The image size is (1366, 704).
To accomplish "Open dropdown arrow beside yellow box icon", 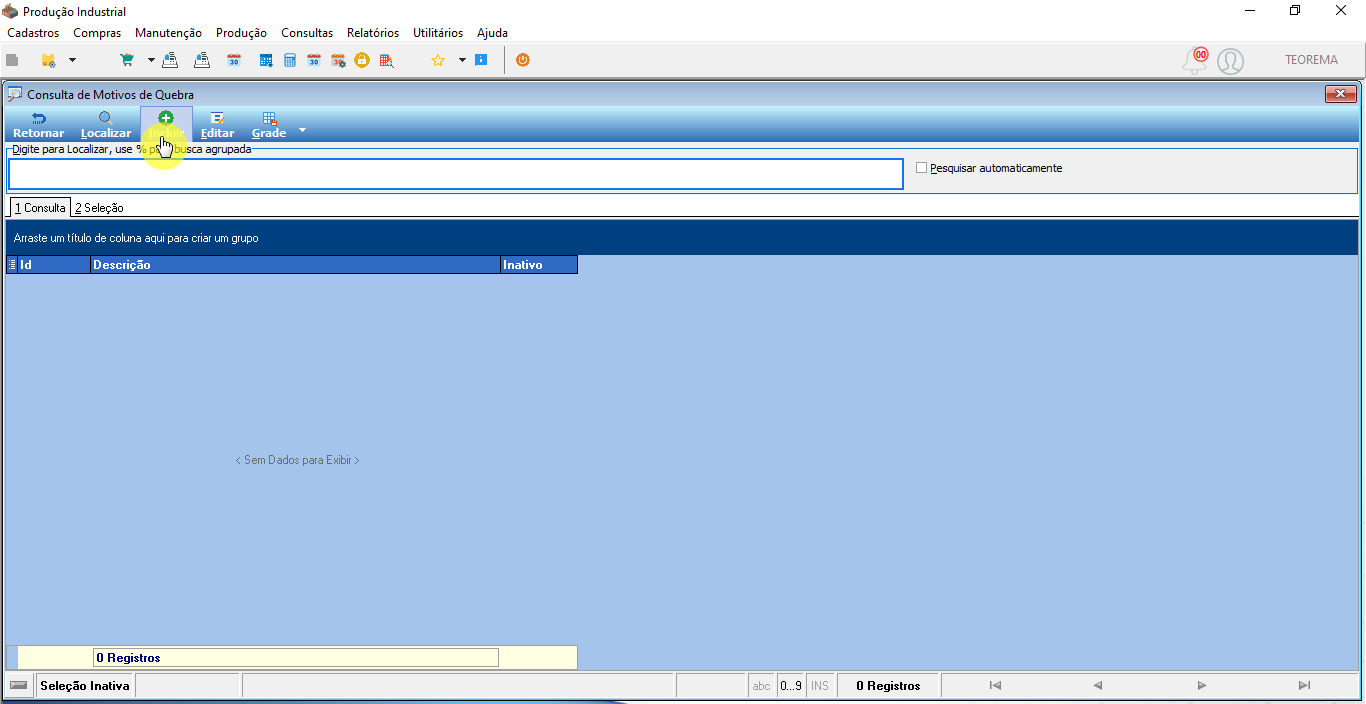I will pos(72,60).
